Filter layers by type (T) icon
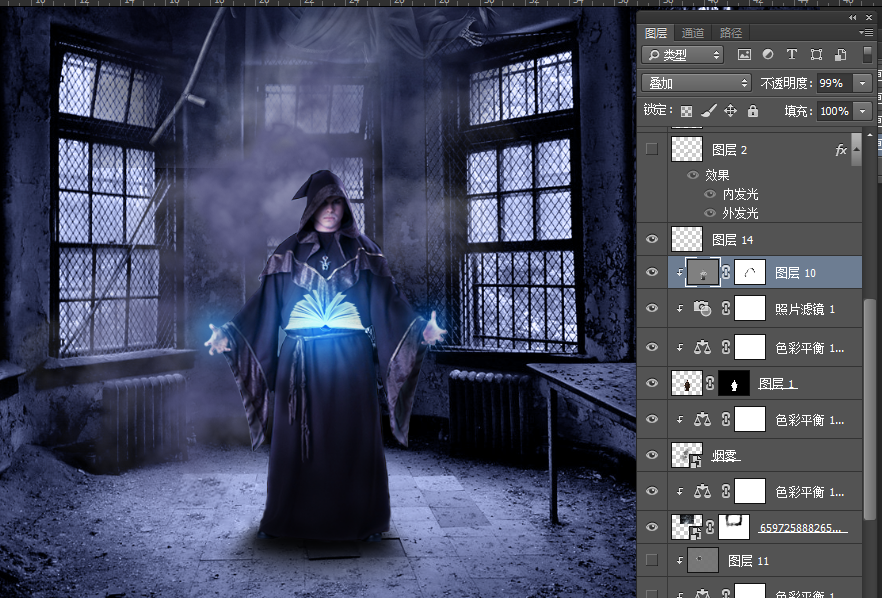 coord(791,55)
